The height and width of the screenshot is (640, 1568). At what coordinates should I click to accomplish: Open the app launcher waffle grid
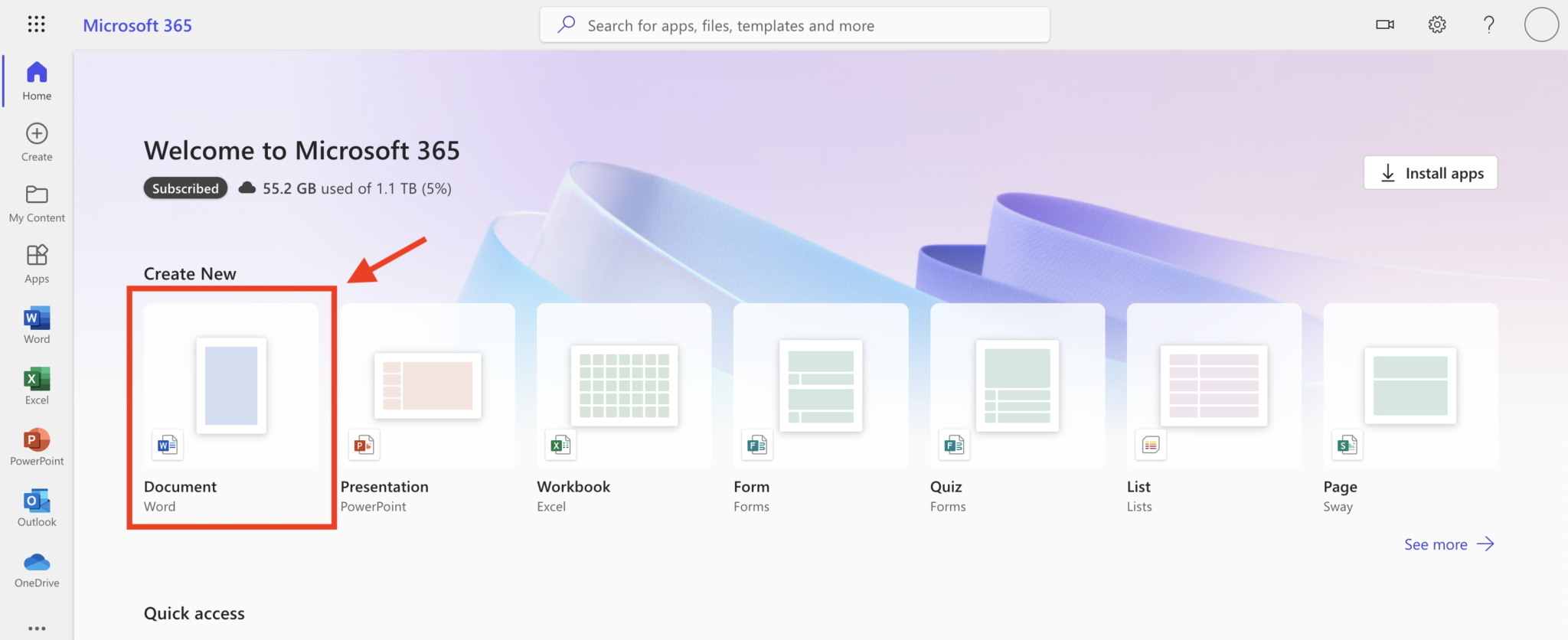36,24
